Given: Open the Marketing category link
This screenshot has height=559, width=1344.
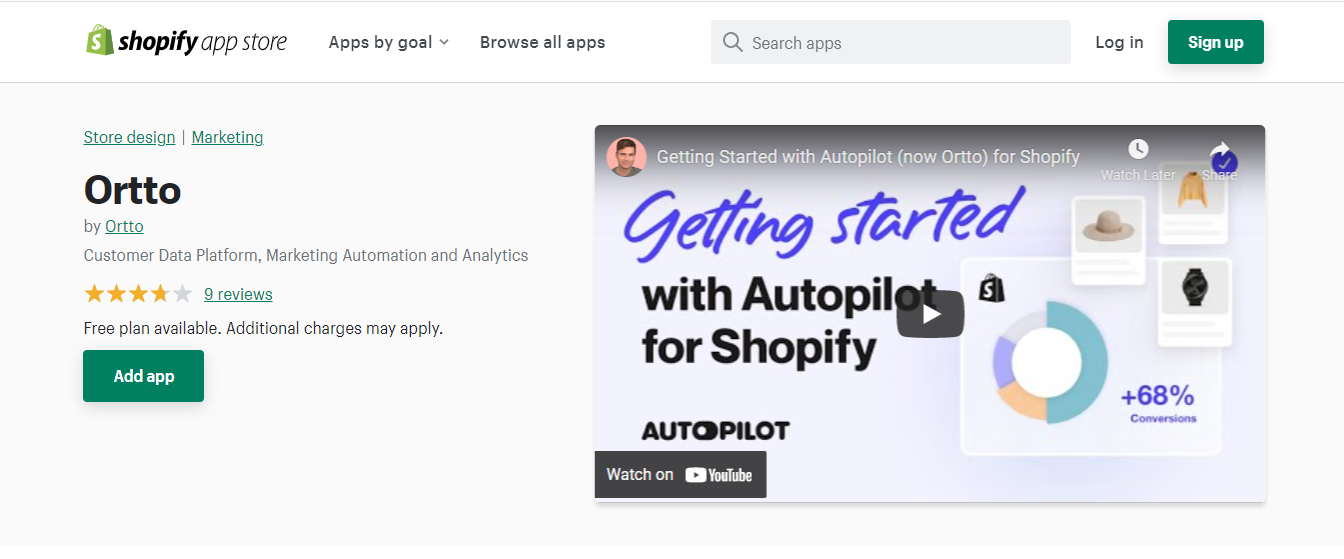Looking at the screenshot, I should [227, 137].
